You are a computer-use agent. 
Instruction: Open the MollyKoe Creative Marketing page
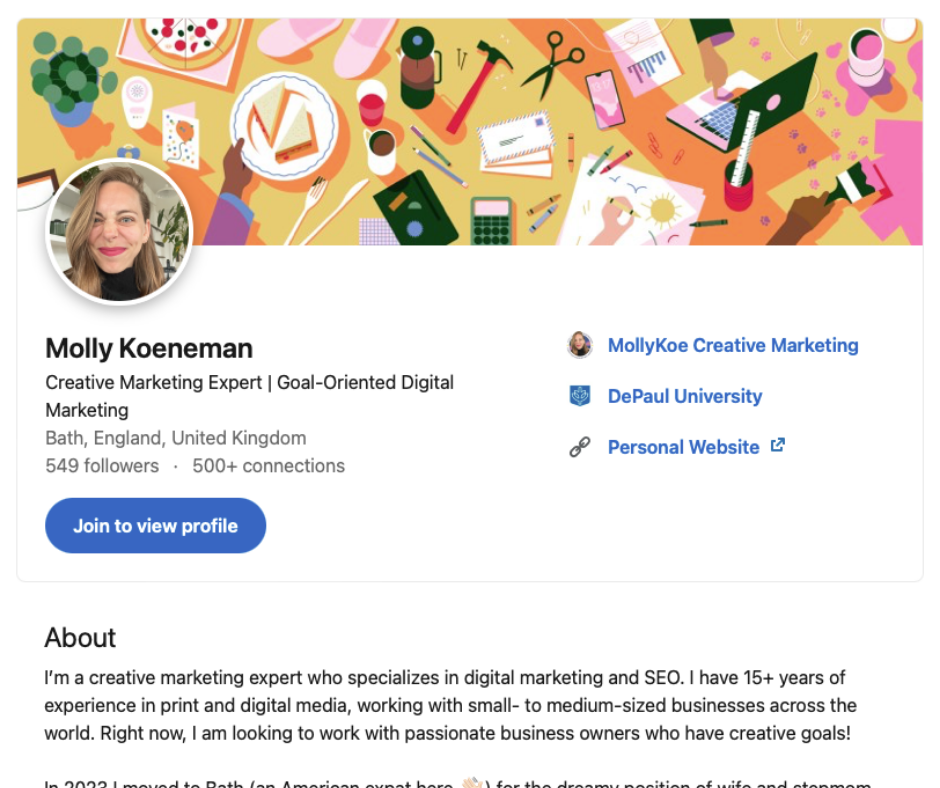coord(733,345)
